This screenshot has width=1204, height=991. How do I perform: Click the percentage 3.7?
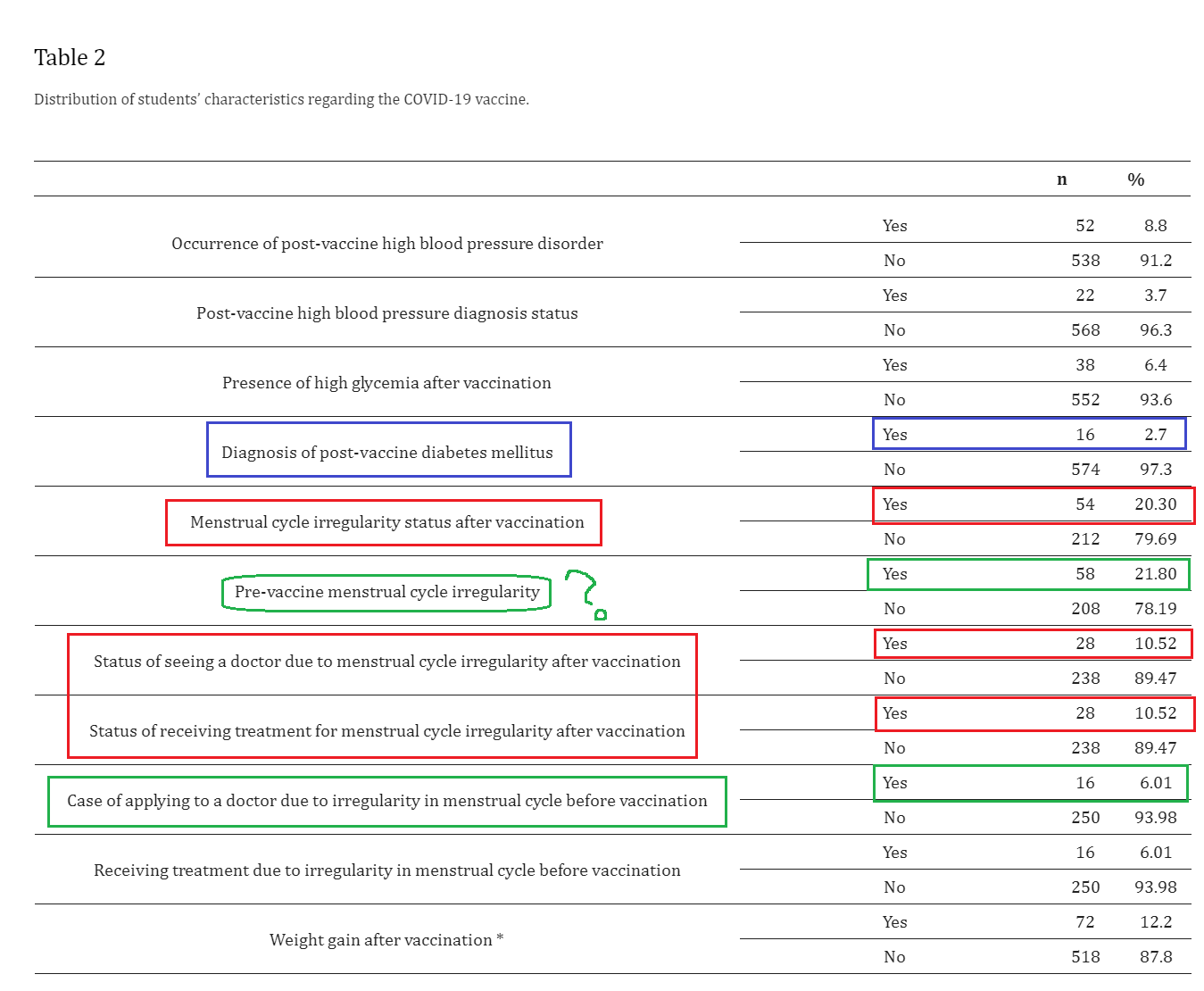click(x=1156, y=296)
